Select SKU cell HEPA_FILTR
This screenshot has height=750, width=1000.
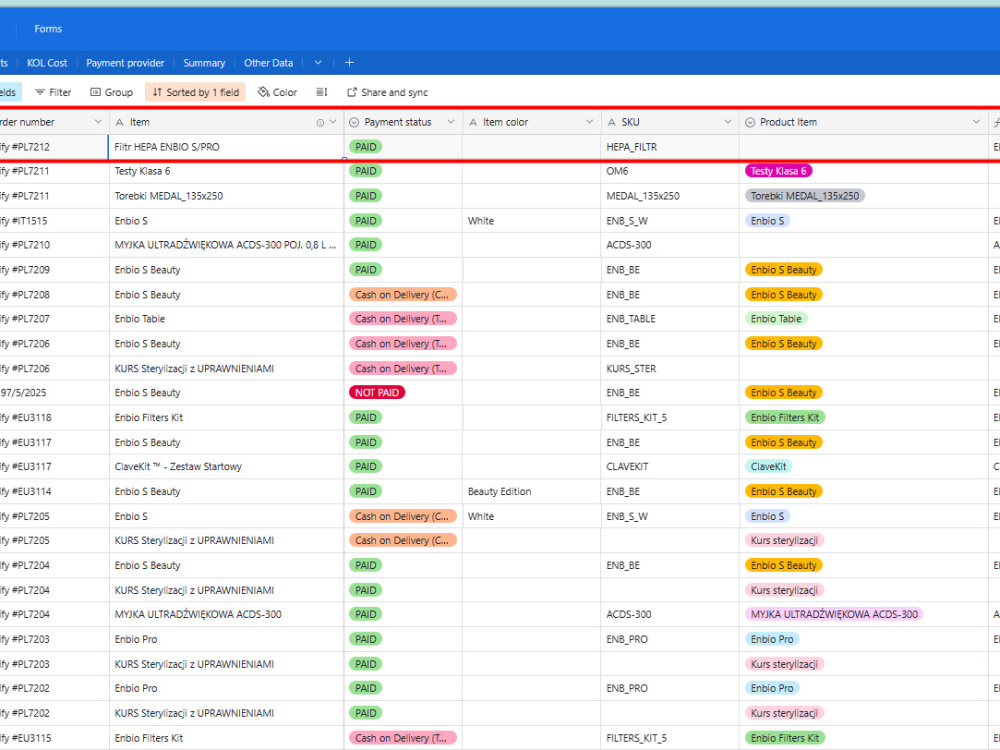(x=670, y=147)
